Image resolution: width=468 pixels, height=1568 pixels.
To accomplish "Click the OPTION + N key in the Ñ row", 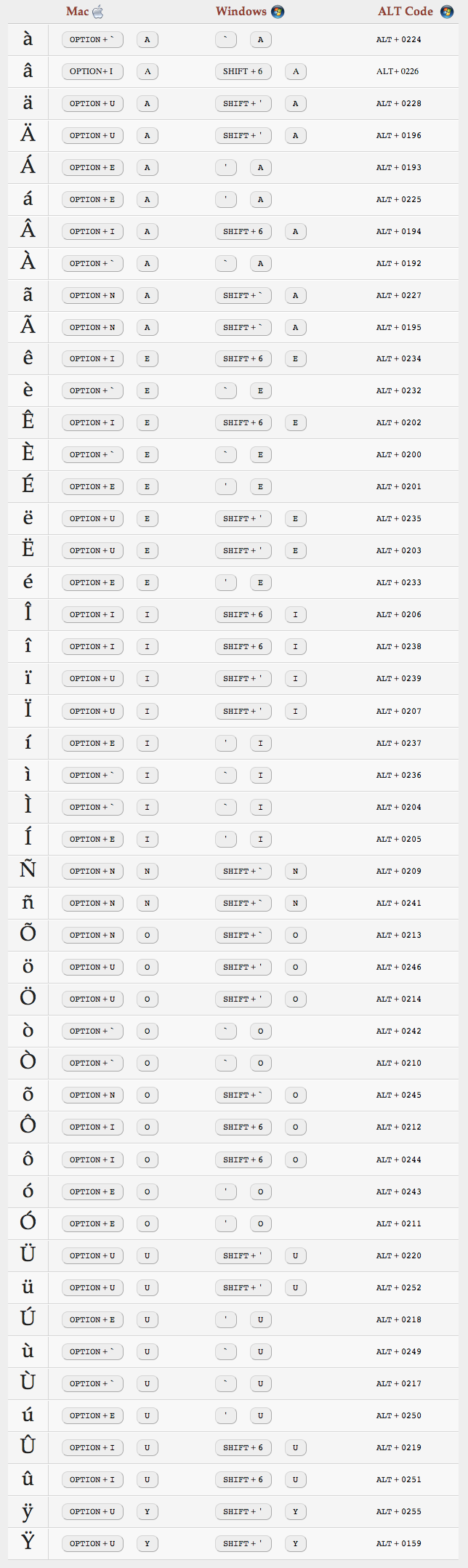I will [92, 871].
